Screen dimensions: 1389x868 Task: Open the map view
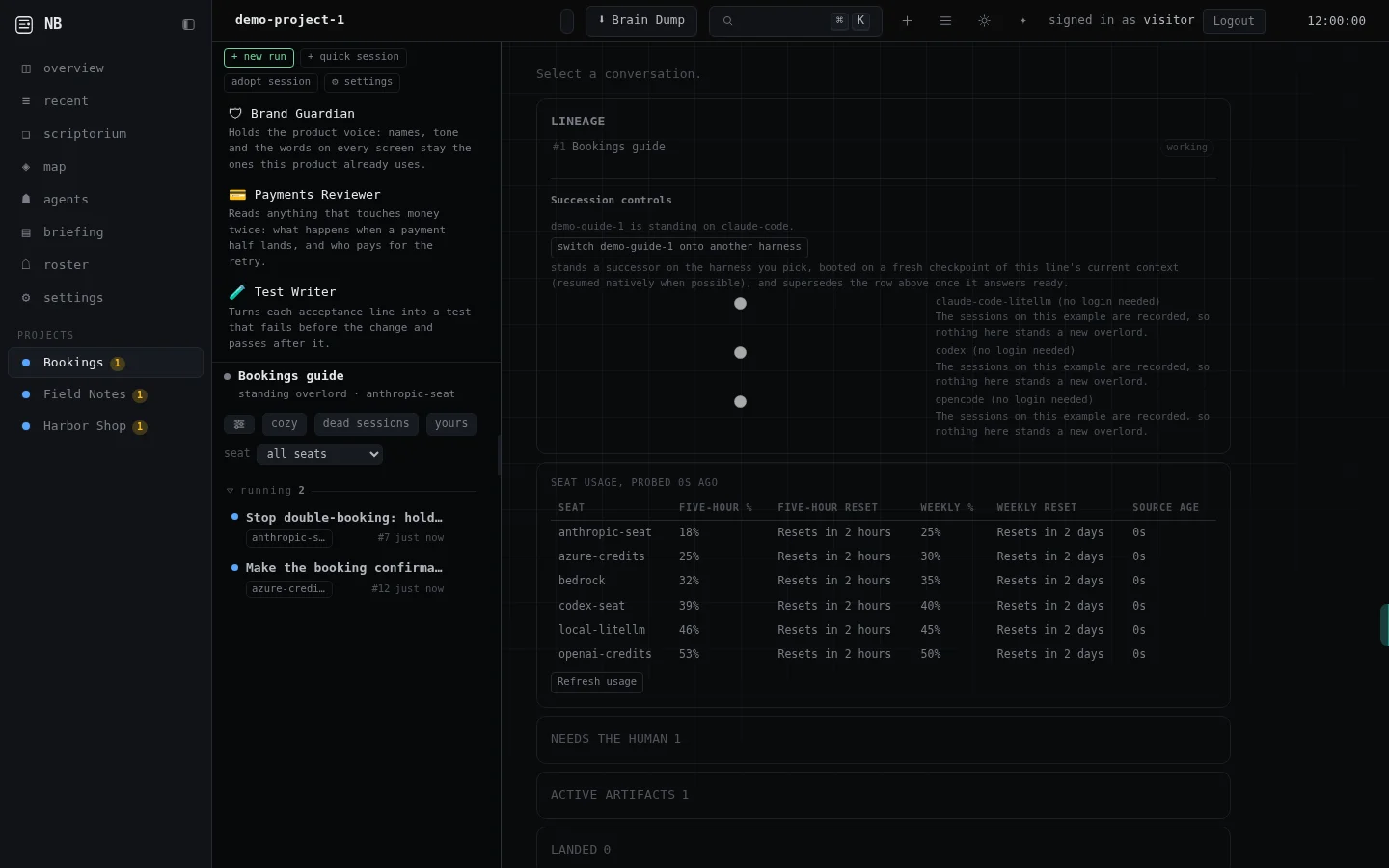[x=105, y=167]
